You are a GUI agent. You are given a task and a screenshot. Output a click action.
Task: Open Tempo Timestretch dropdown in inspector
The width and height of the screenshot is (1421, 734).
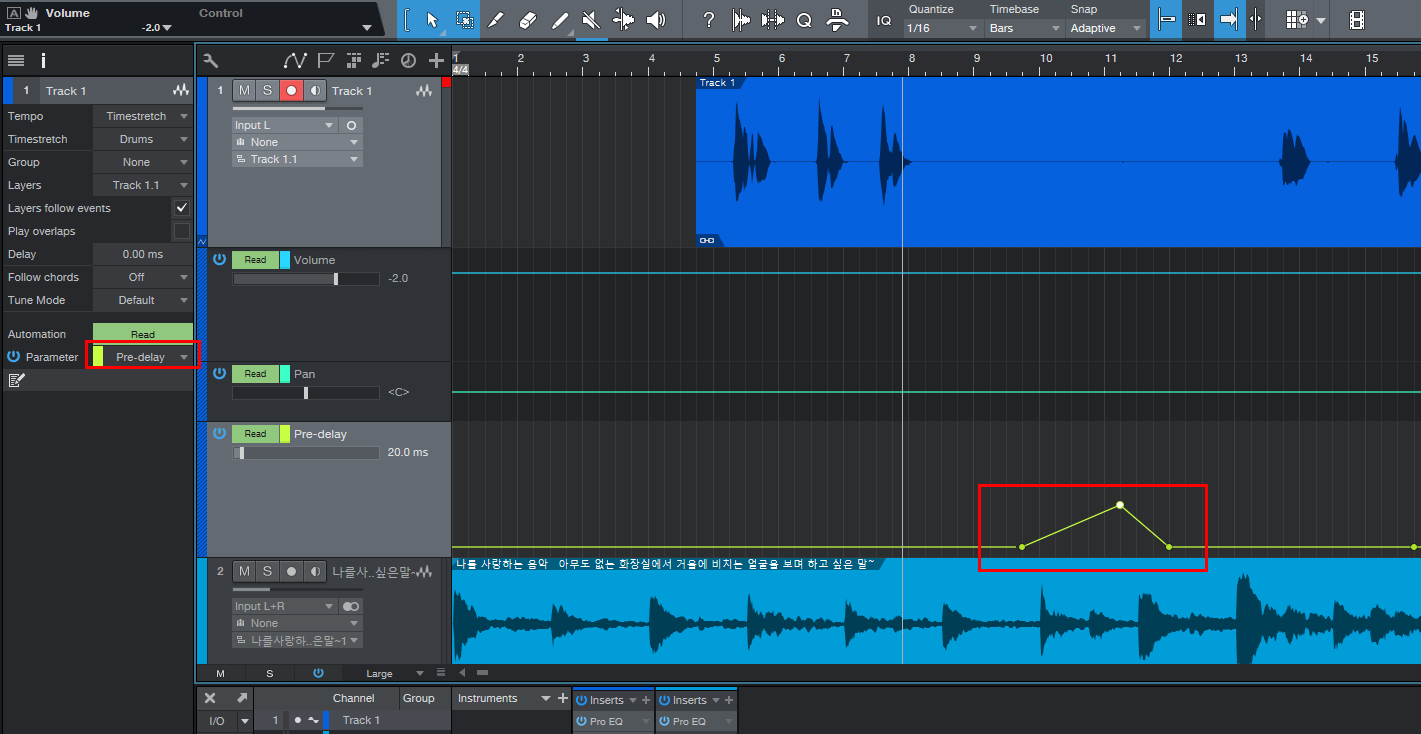(142, 116)
